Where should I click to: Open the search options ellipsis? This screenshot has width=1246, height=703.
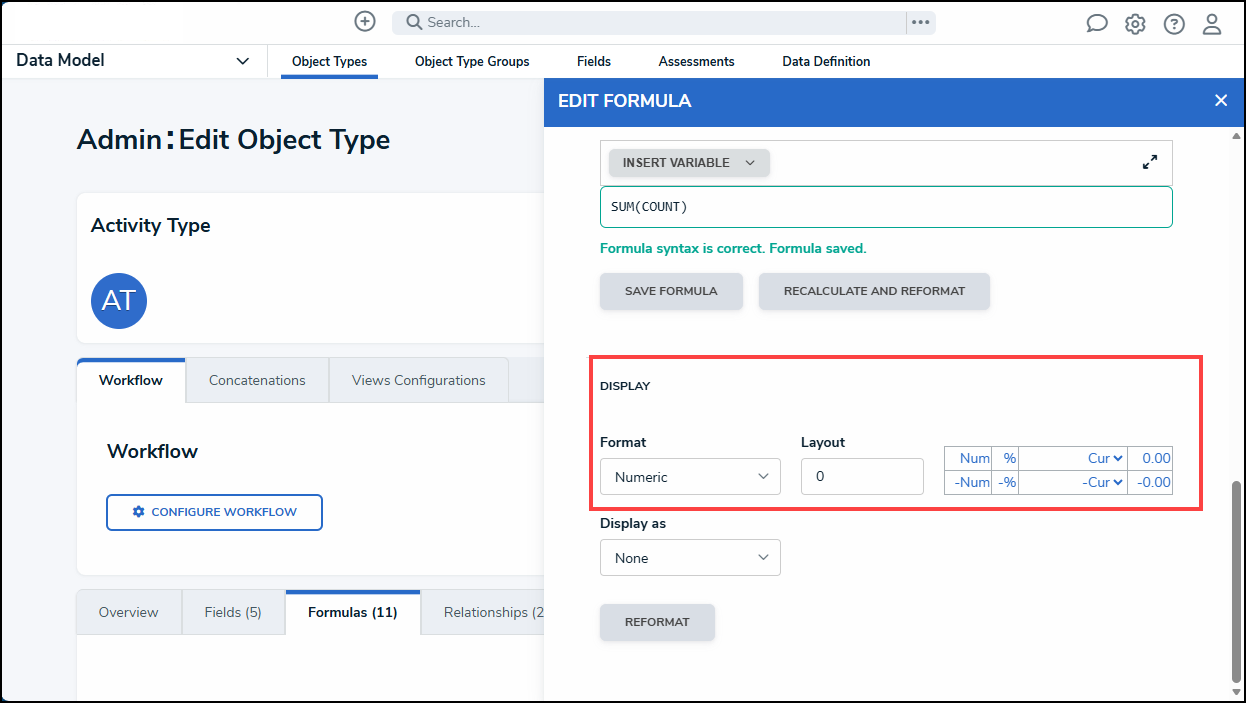[920, 22]
